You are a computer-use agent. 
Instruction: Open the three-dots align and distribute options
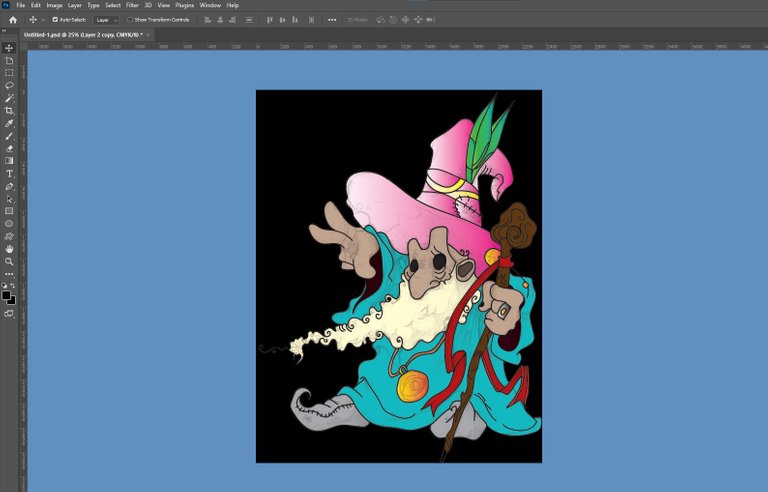pos(332,20)
